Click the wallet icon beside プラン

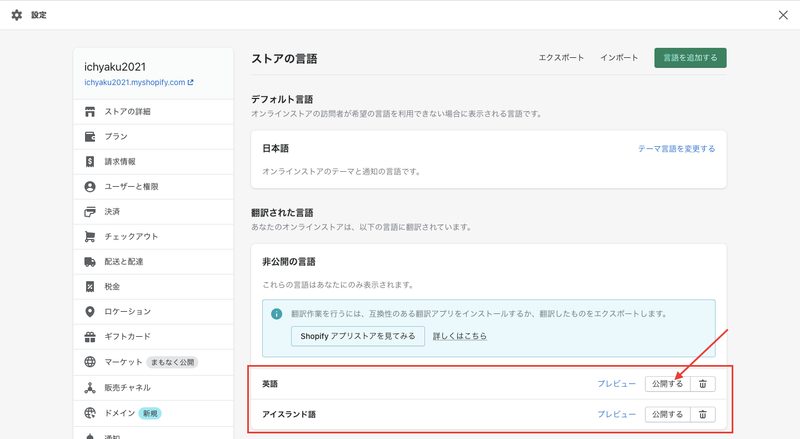[x=90, y=136]
